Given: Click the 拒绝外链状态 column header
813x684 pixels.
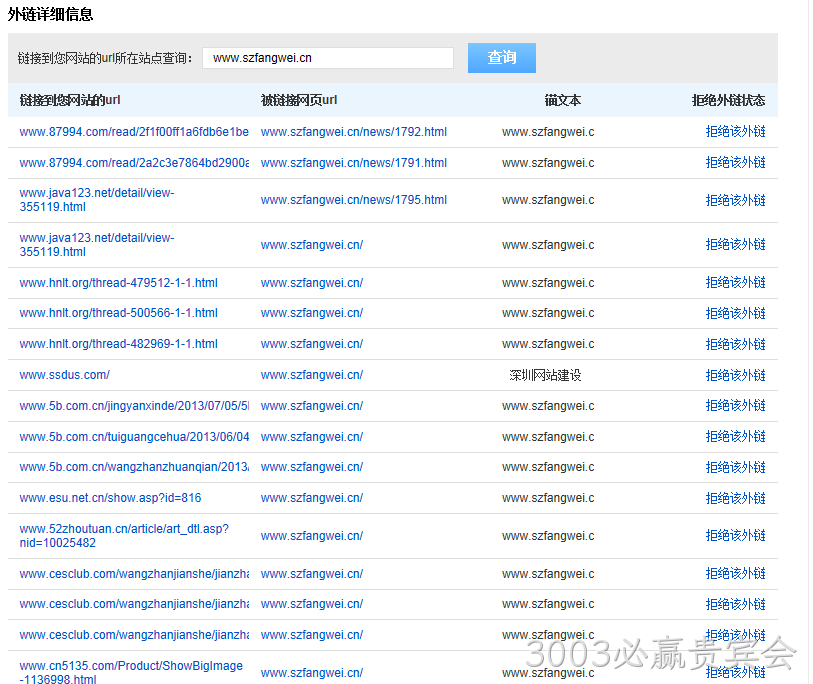Looking at the screenshot, I should tap(728, 100).
